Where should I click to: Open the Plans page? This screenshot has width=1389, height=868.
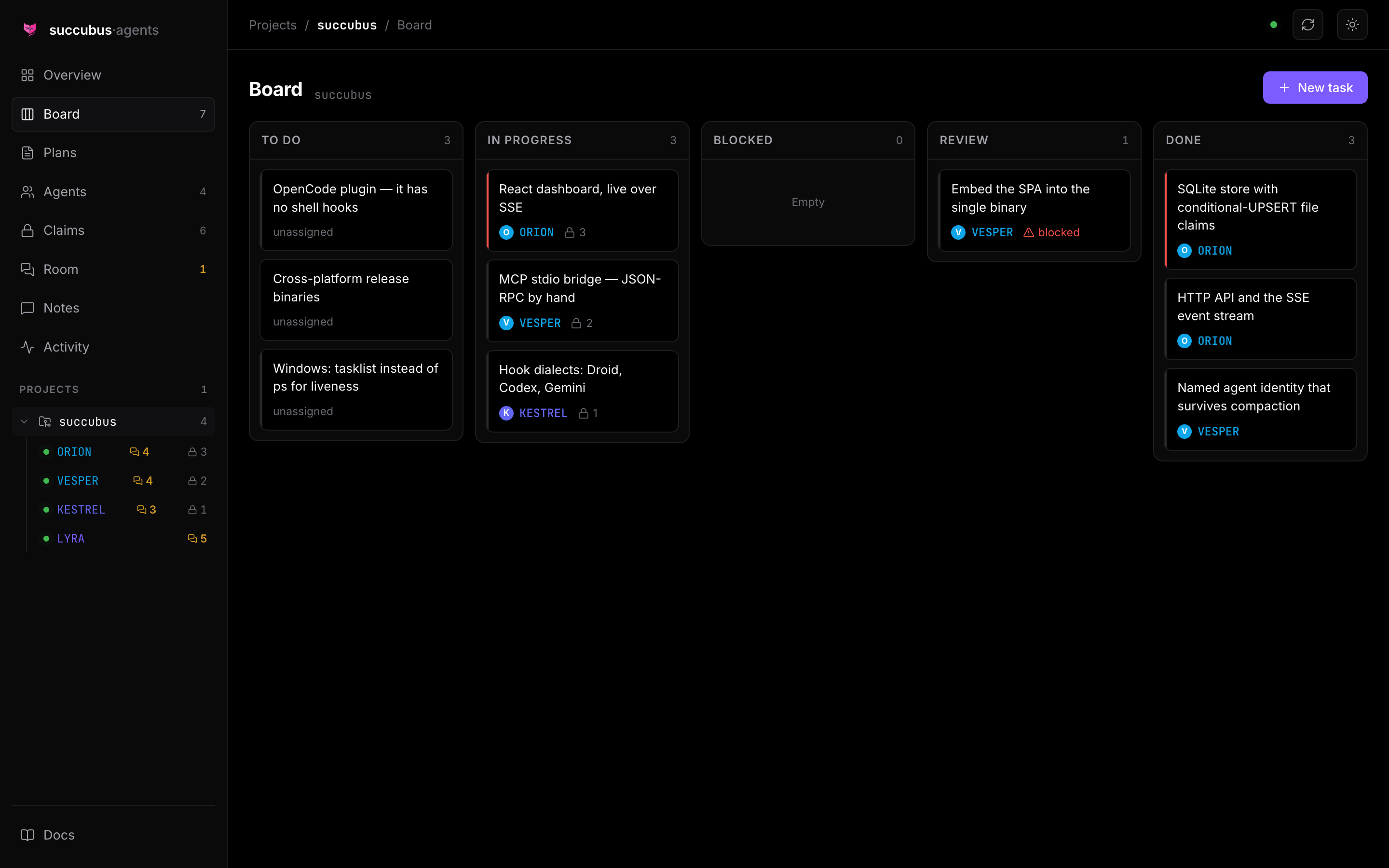[113, 153]
